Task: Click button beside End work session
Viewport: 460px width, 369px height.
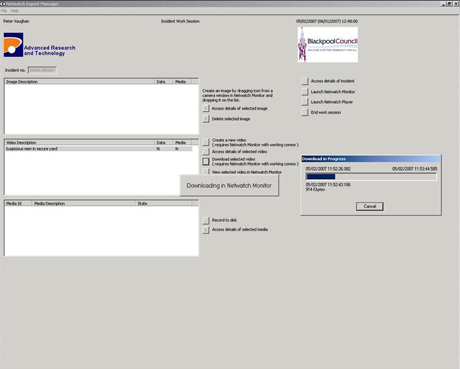Action: (x=305, y=112)
